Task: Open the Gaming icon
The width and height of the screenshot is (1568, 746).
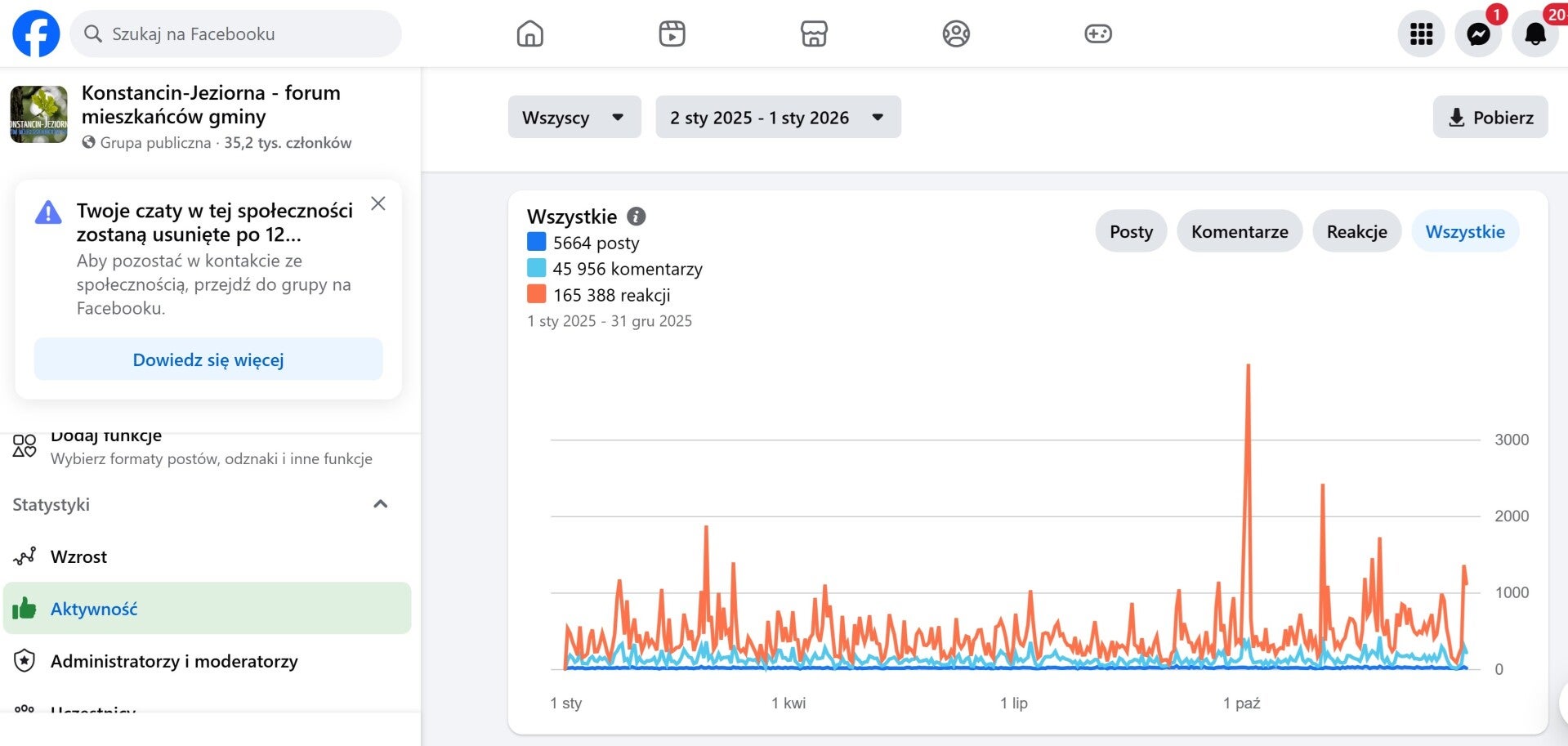Action: (1097, 34)
